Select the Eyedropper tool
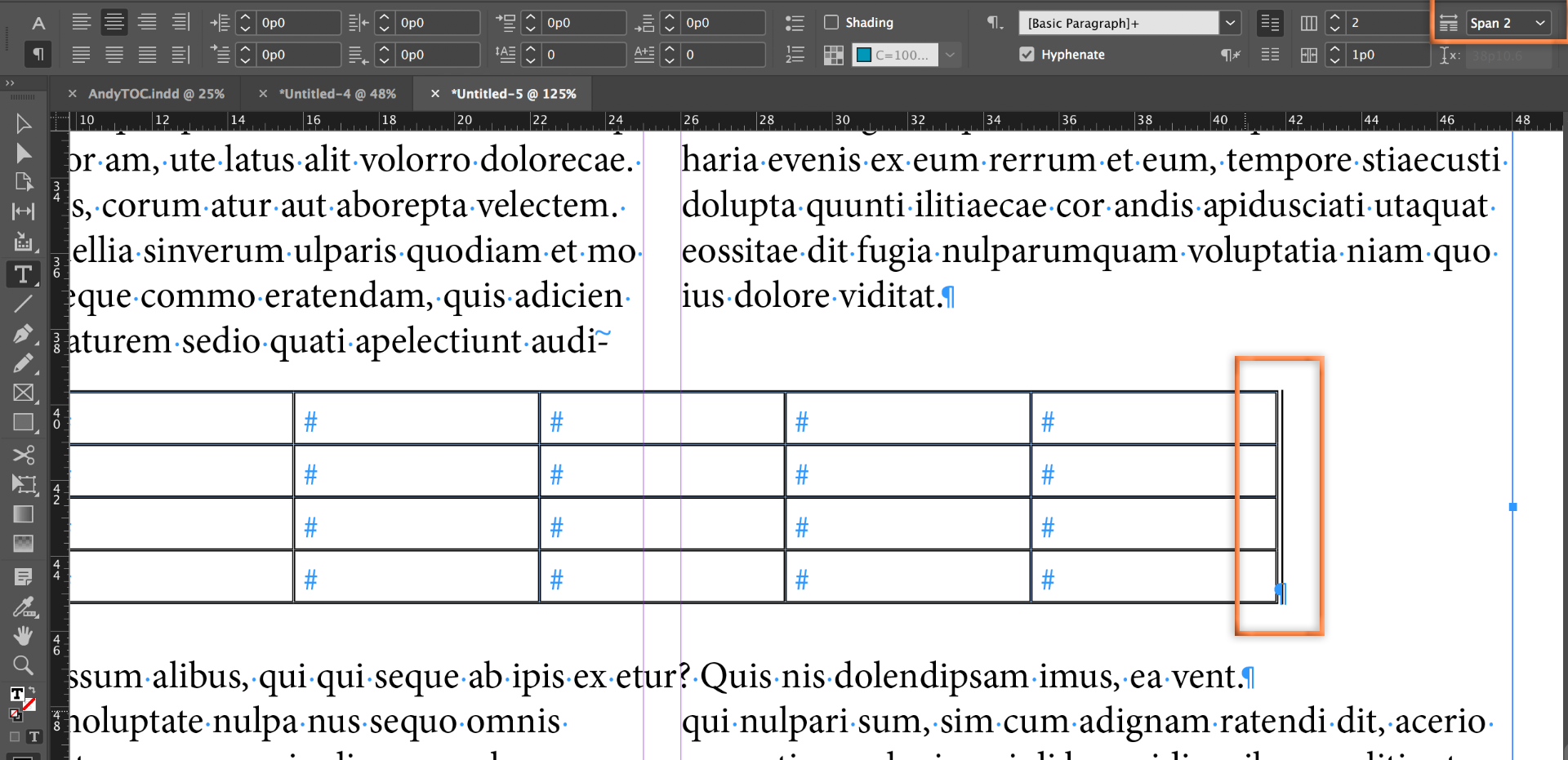 [x=23, y=607]
